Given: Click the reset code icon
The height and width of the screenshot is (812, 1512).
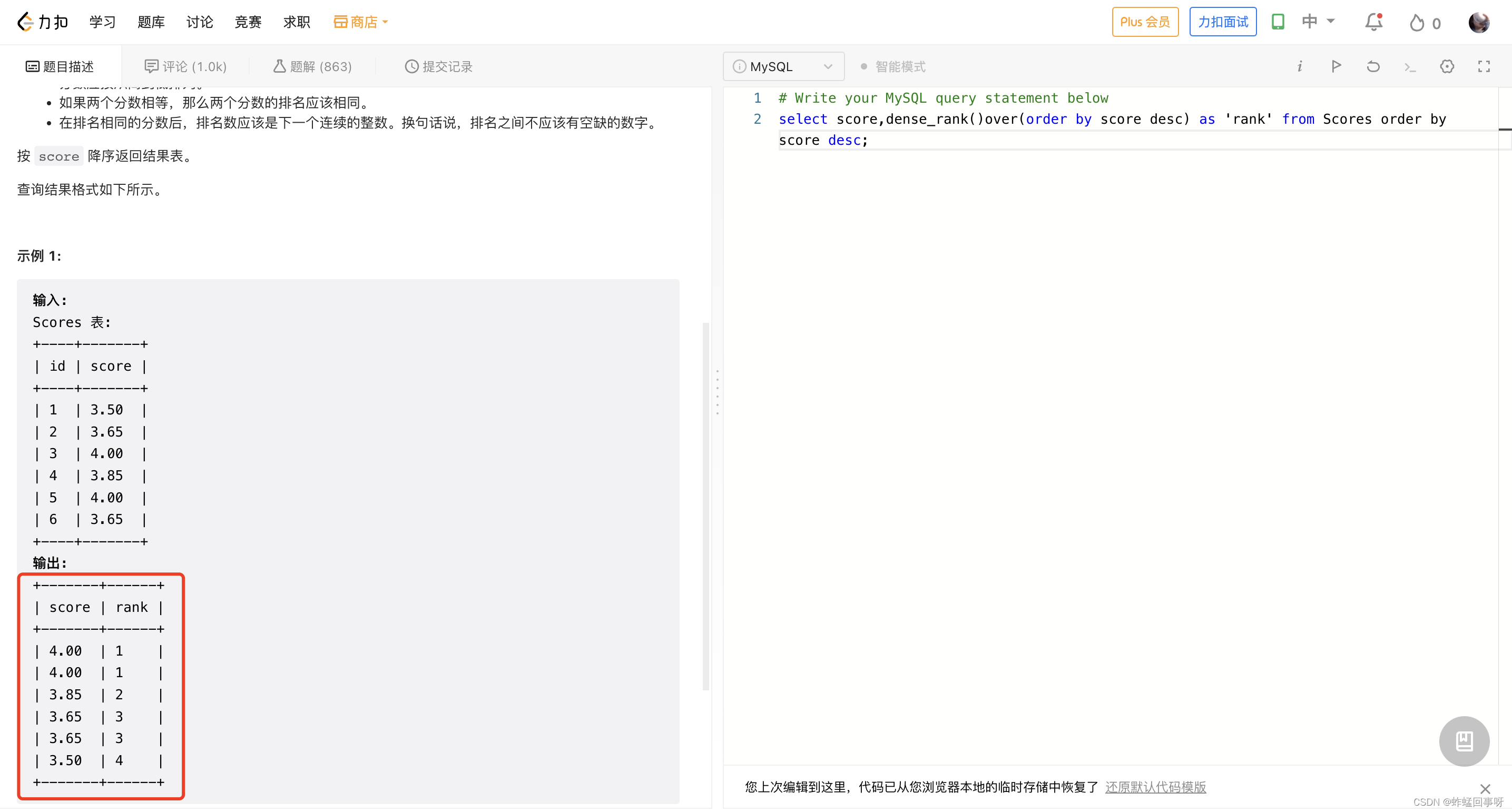Looking at the screenshot, I should [x=1373, y=66].
